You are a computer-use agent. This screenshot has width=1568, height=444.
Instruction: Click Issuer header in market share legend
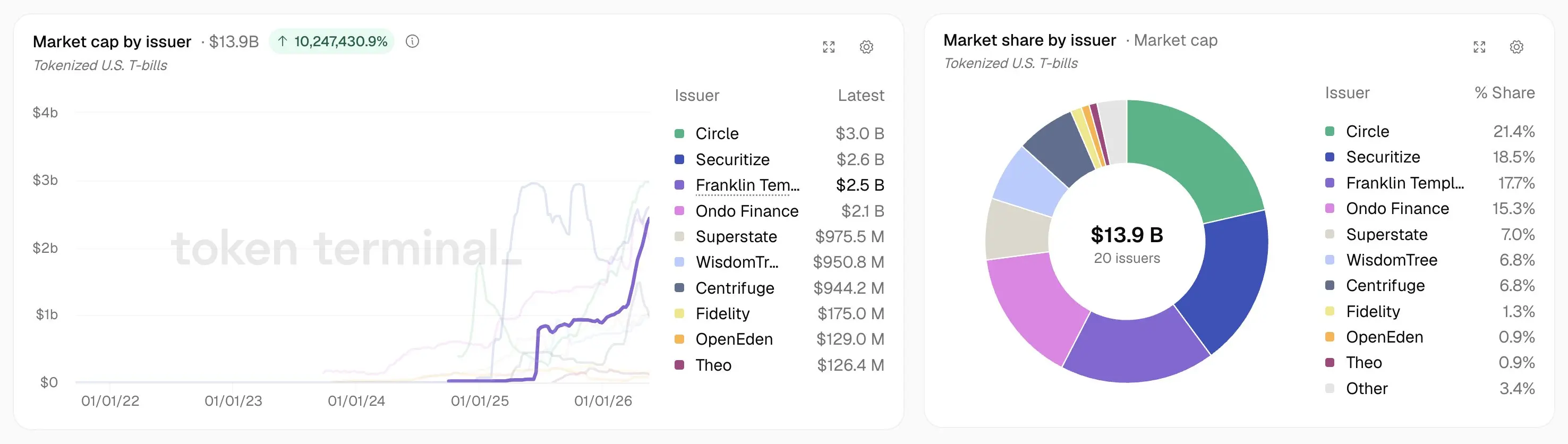pos(1347,93)
